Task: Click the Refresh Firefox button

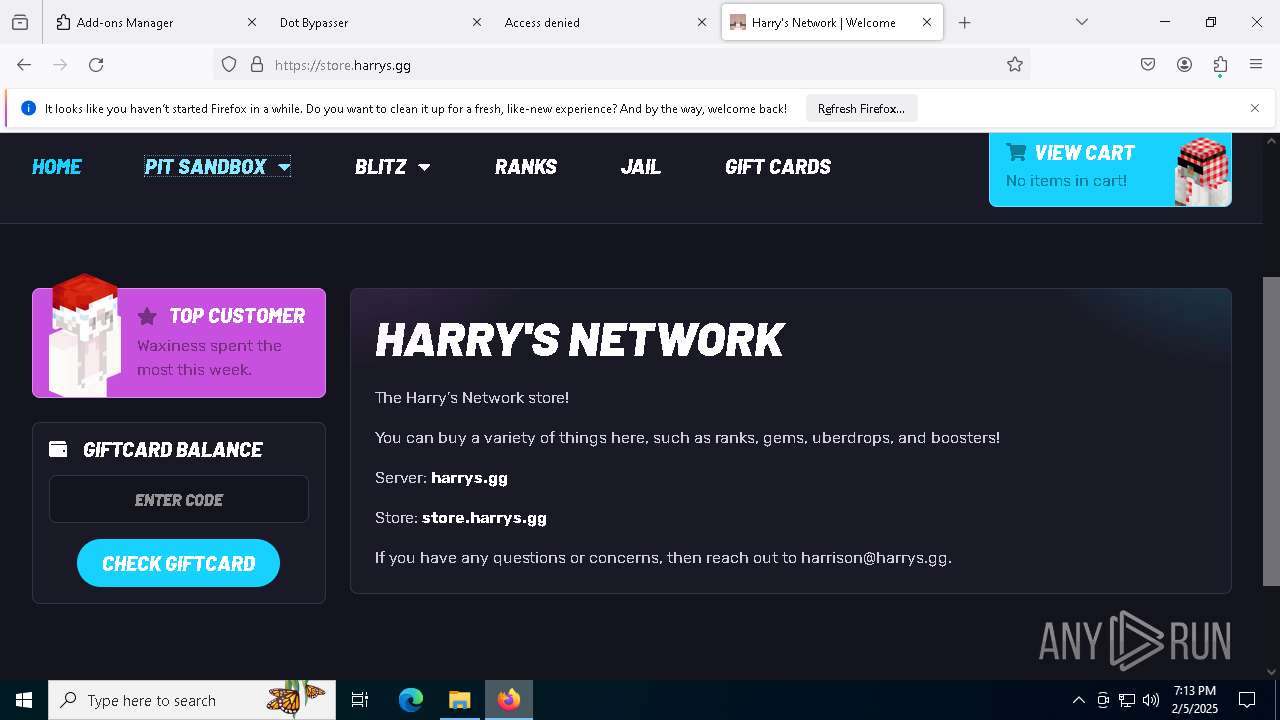Action: click(x=861, y=109)
